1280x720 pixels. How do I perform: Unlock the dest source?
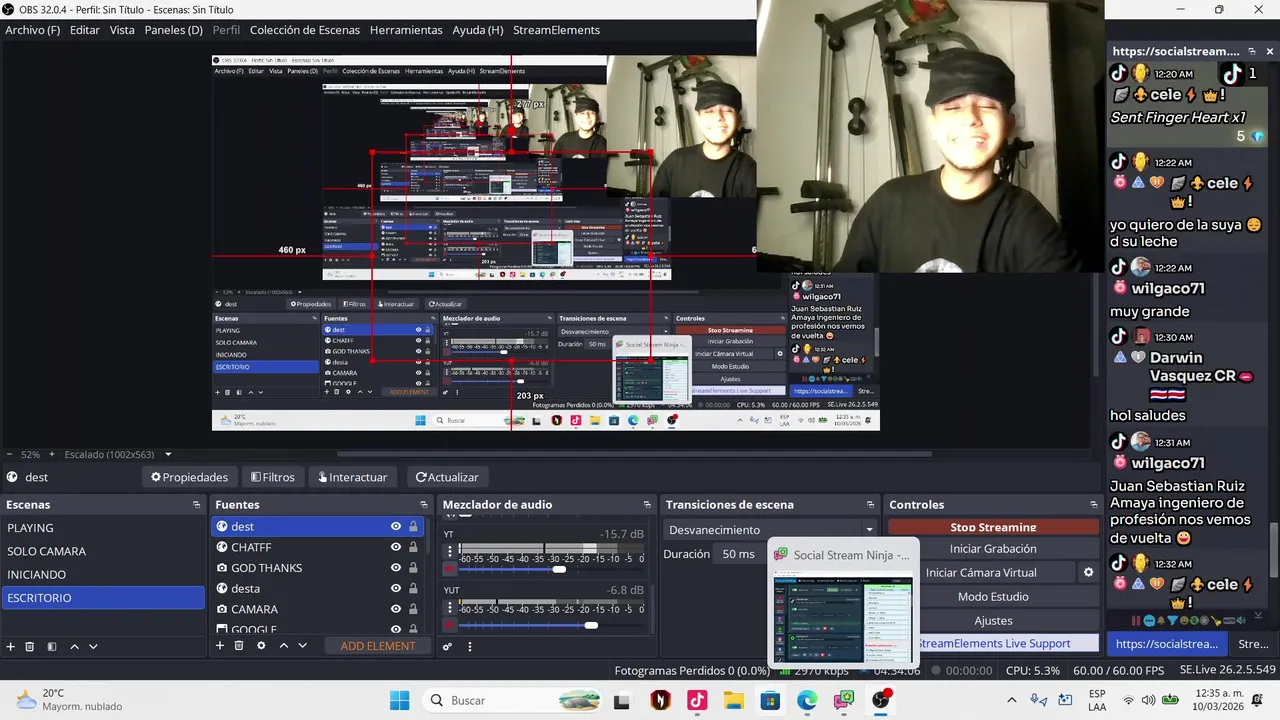click(x=413, y=526)
